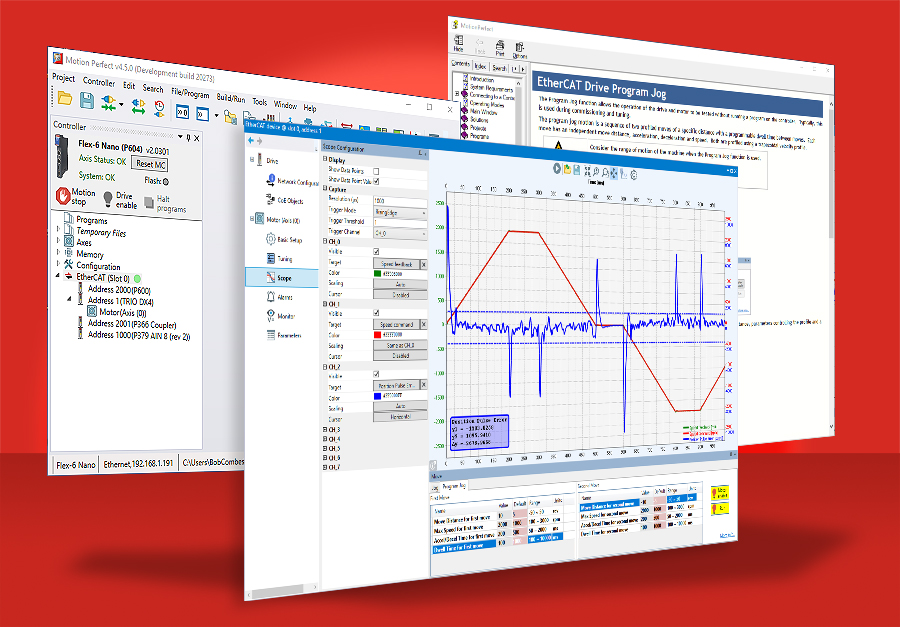Screen dimensions: 900x627
Task: Select 'Address 2001(P366 Coupler)' in the tree
Action: point(131,324)
